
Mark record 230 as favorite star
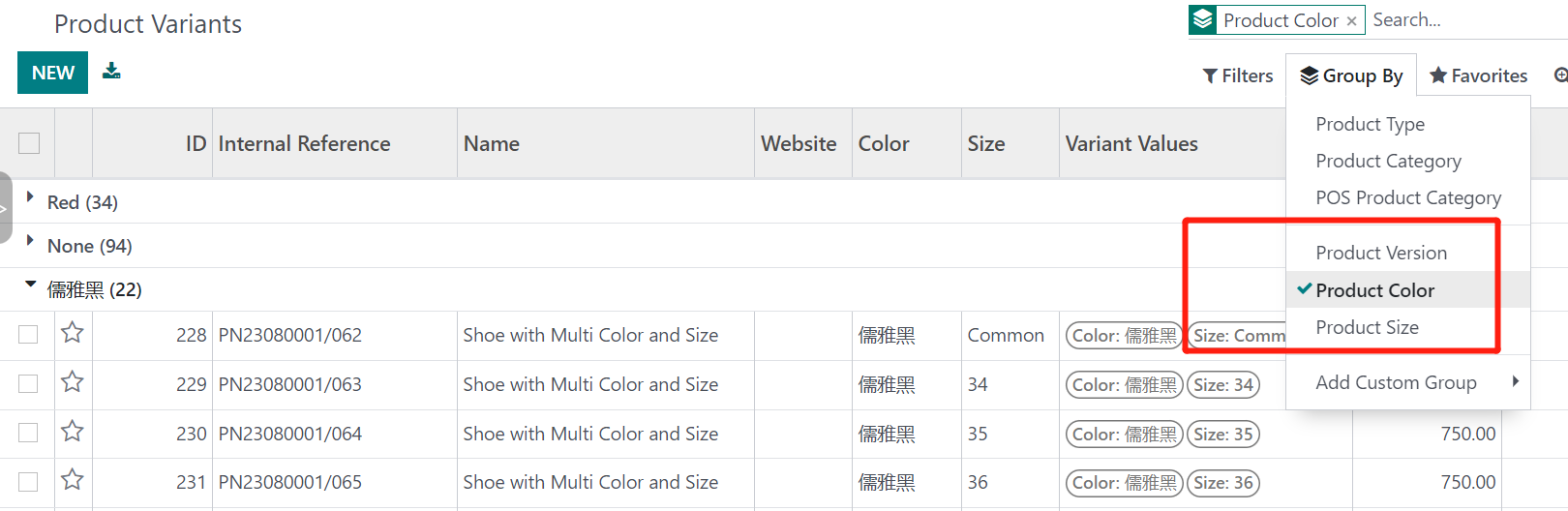point(73,433)
